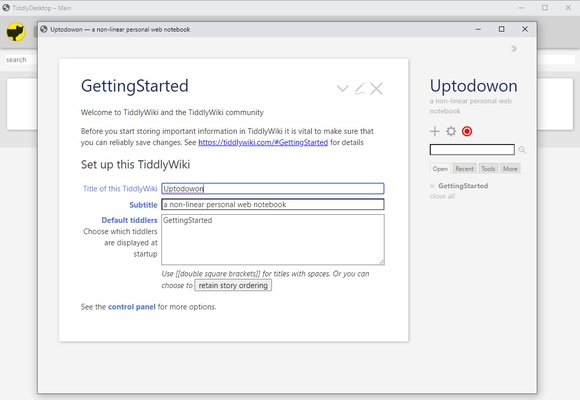Viewport: 580px width, 400px height.
Task: Click the TiddlyDesktop cat logo in Main window
Action: (16, 32)
